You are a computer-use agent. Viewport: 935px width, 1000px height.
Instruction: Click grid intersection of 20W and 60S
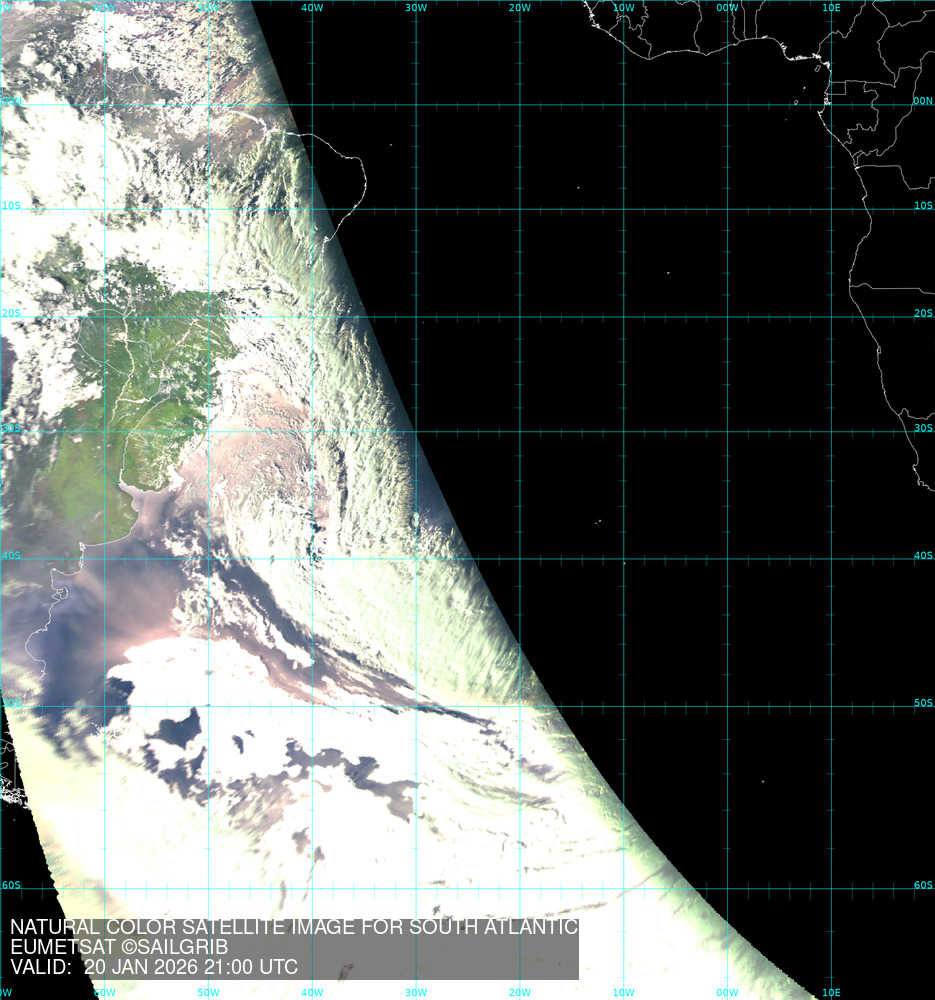(520, 885)
